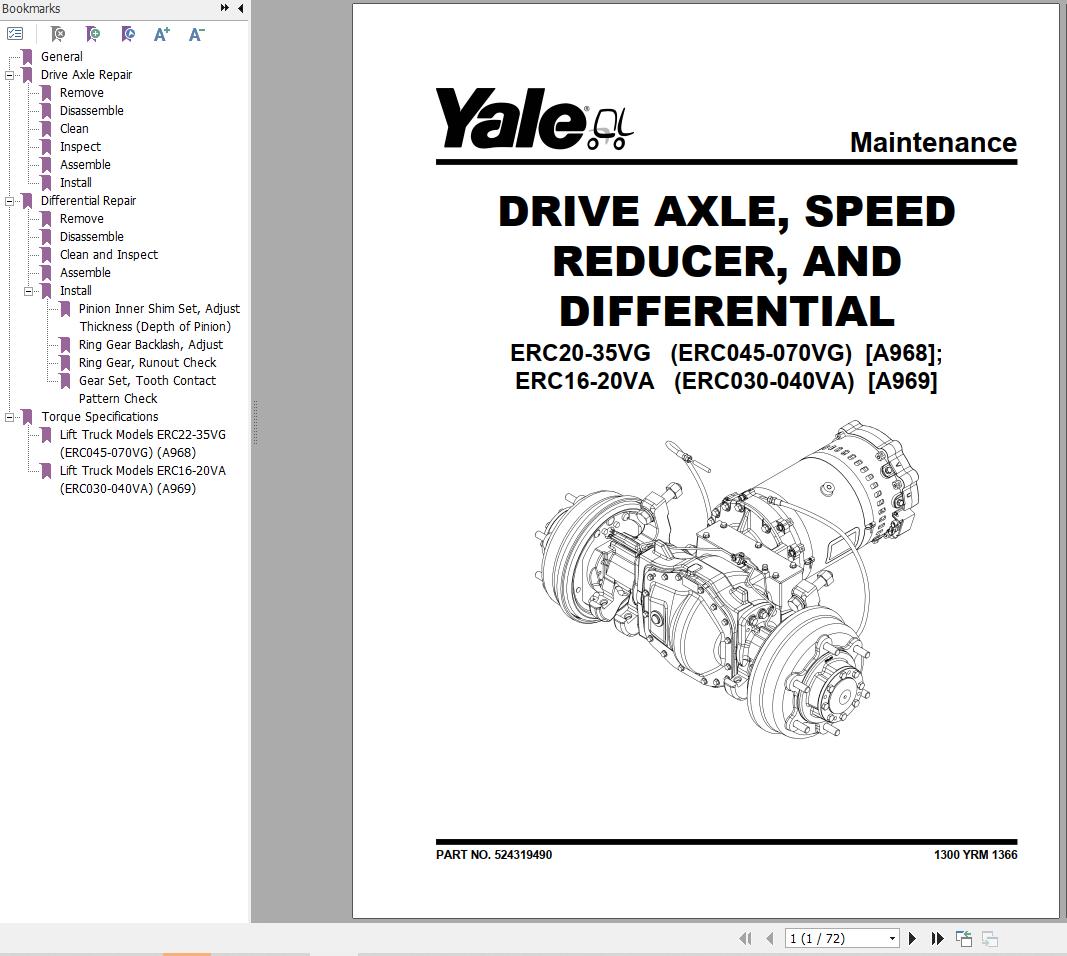Image resolution: width=1067 pixels, height=956 pixels.
Task: Collapse the Bookmarks panel with arrow
Action: 241,8
